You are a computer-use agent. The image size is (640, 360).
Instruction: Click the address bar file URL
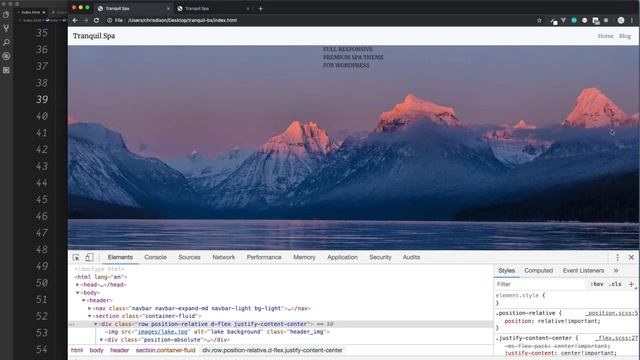pos(182,20)
